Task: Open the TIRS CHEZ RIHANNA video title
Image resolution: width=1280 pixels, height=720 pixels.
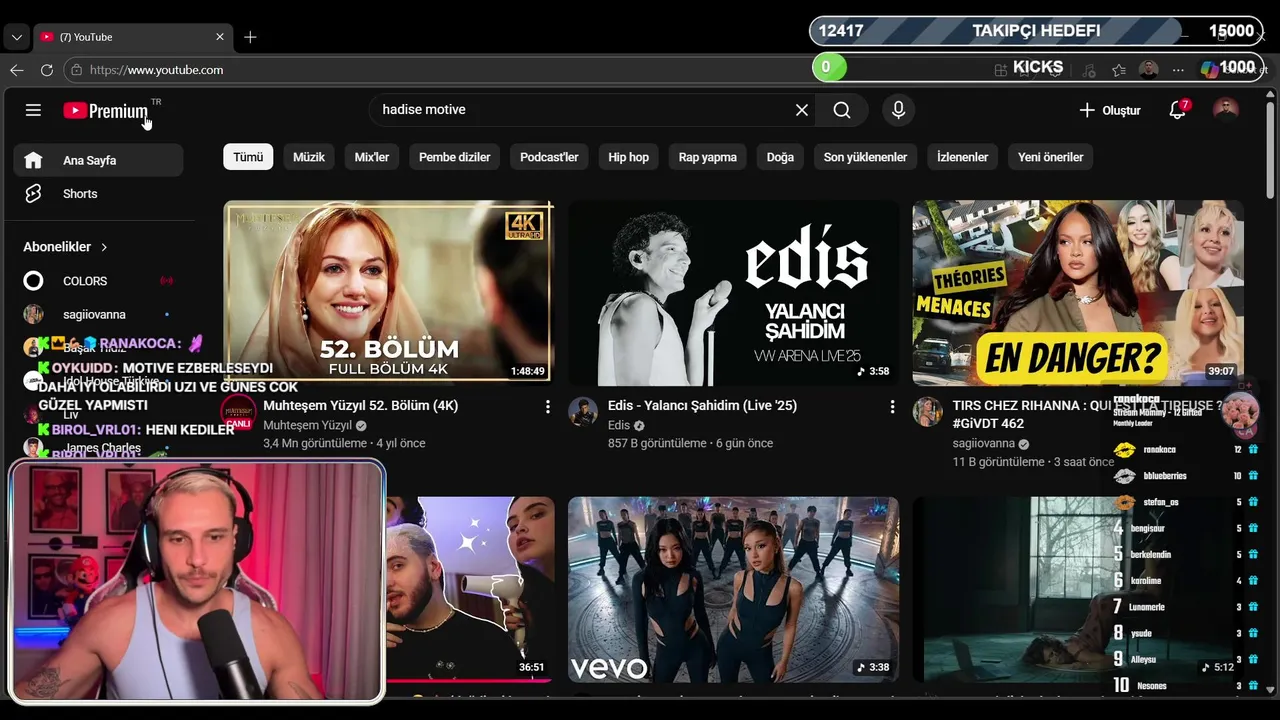Action: [x=1087, y=414]
